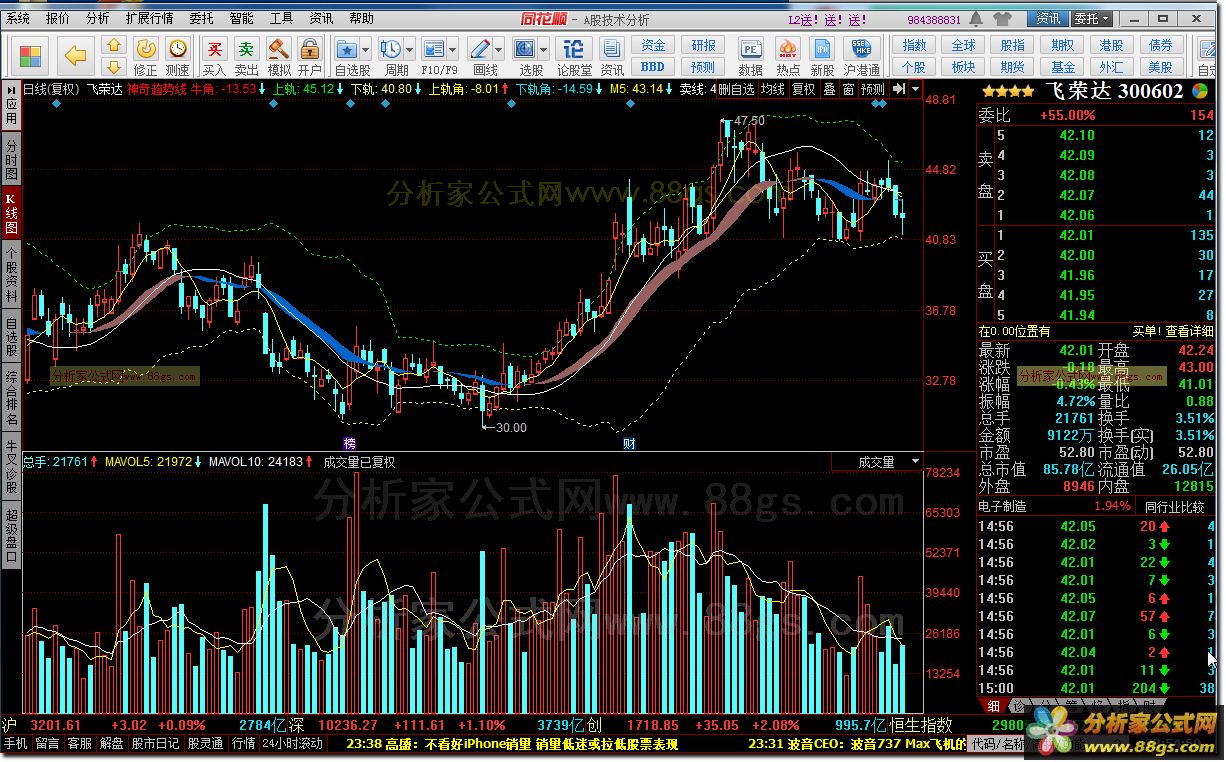Open the 扩展行情 menu
1226x762 pixels.
(149, 18)
